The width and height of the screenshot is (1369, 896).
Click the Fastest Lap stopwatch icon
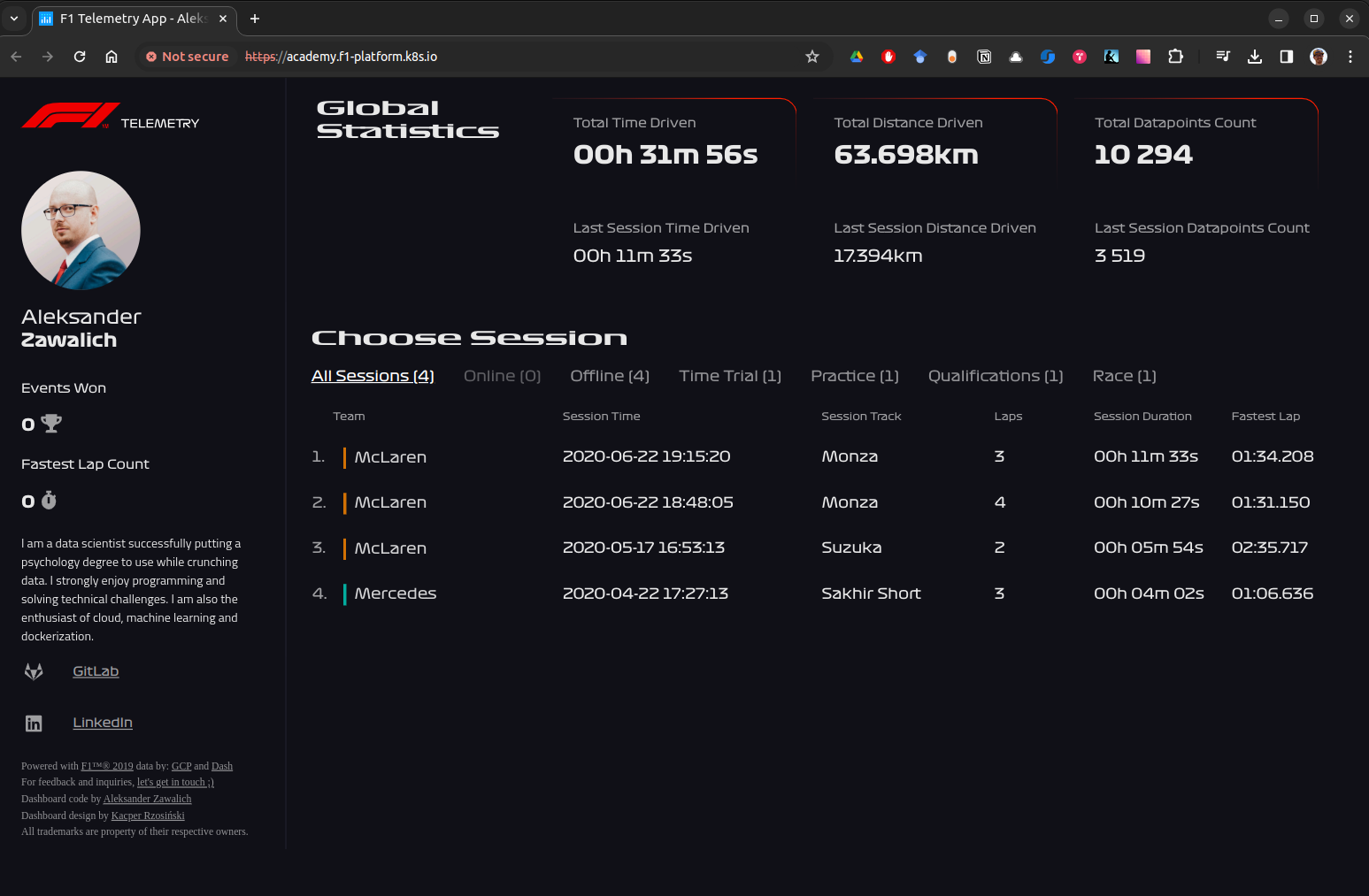pyautogui.click(x=50, y=501)
